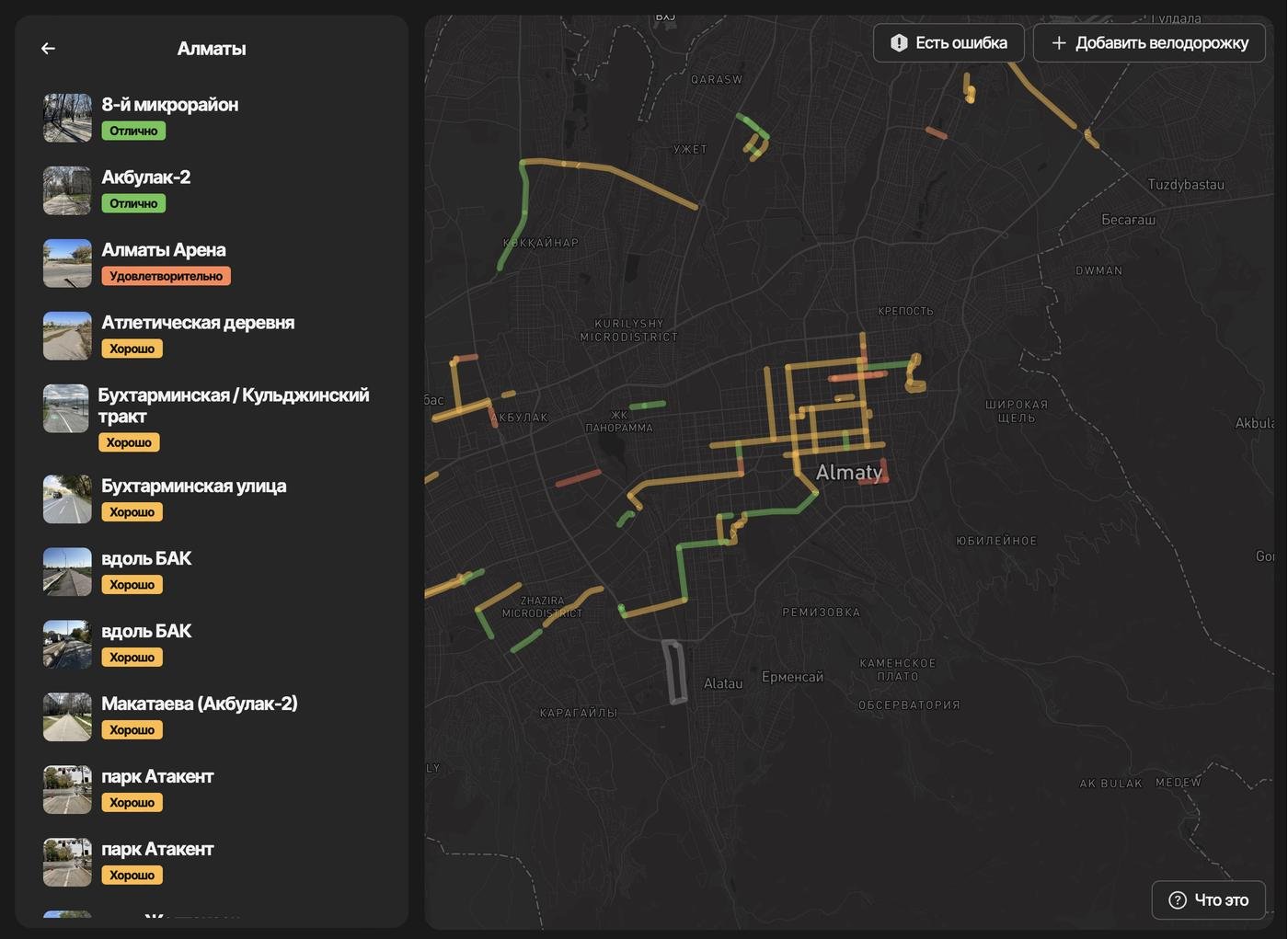Open the 8-й микрорайон photo thumbnail
Screen dimensions: 1288x939
(67, 118)
